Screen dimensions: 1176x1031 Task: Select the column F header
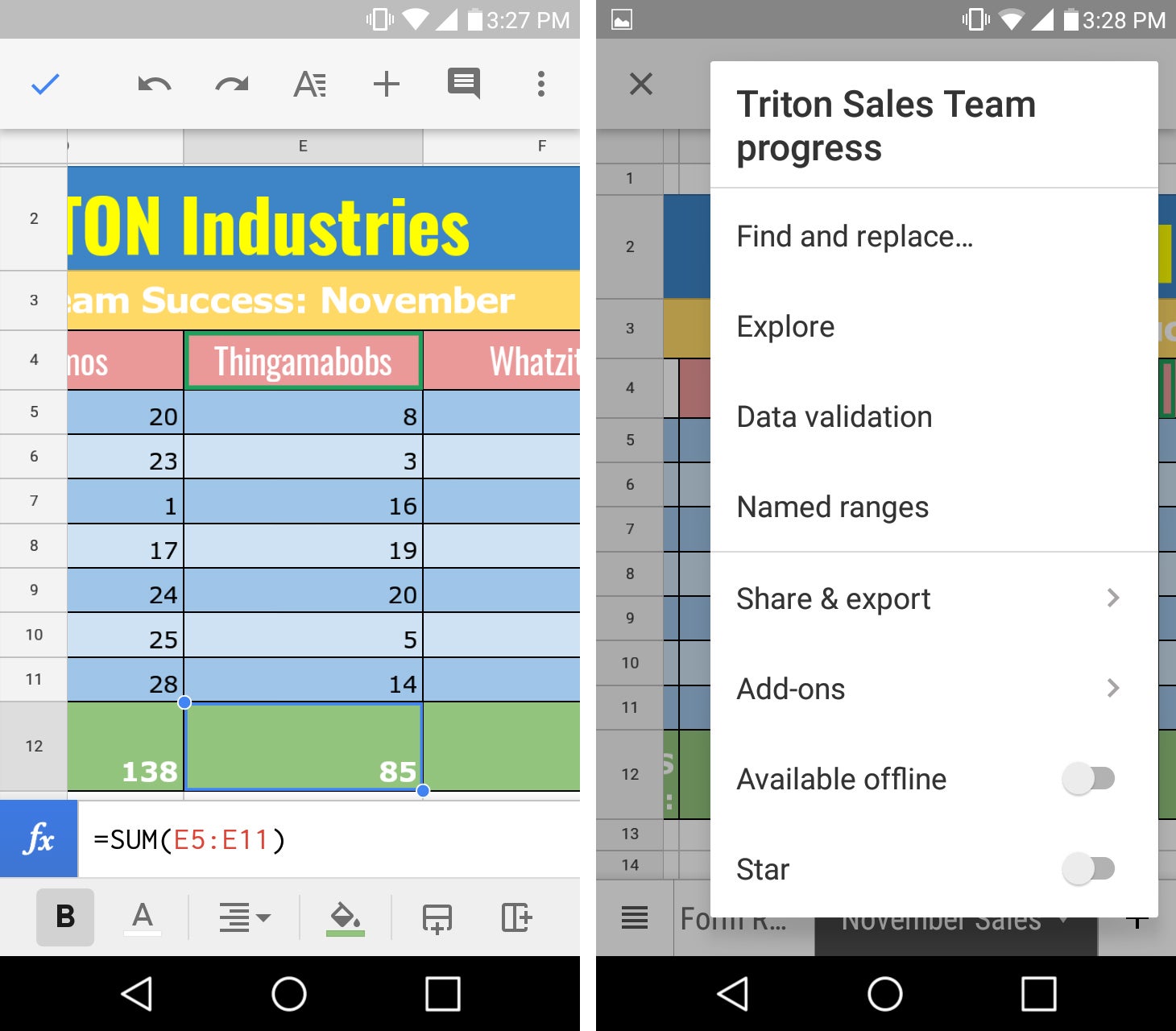(x=502, y=146)
